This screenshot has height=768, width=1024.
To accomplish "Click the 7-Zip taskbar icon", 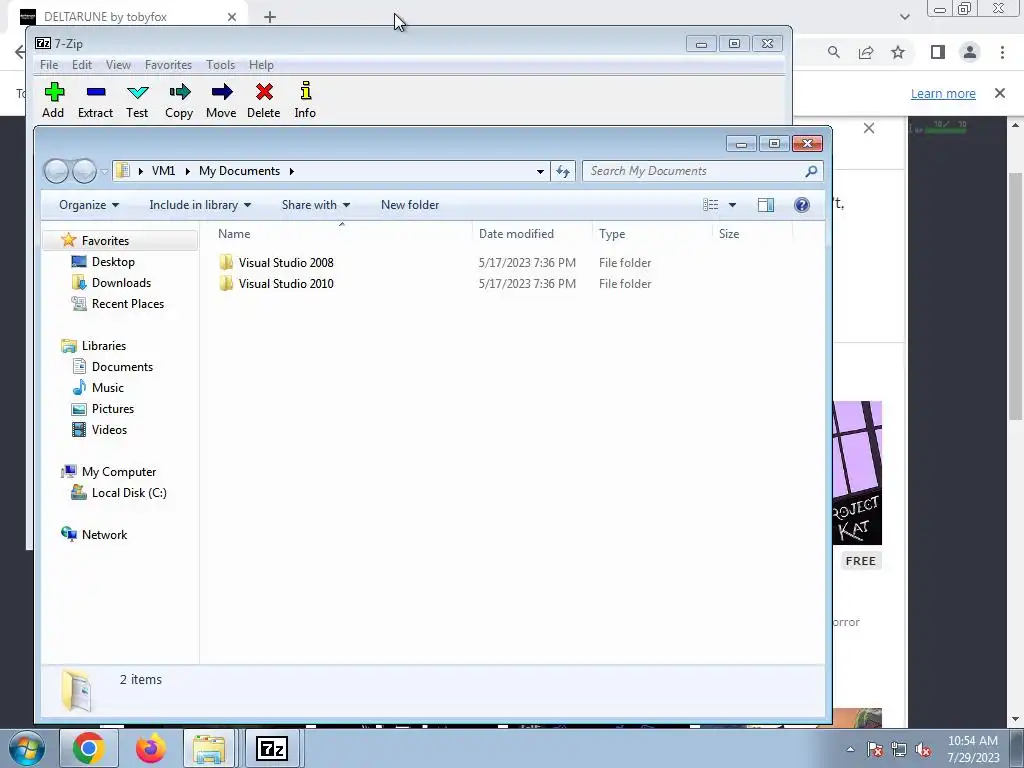I will 271,748.
